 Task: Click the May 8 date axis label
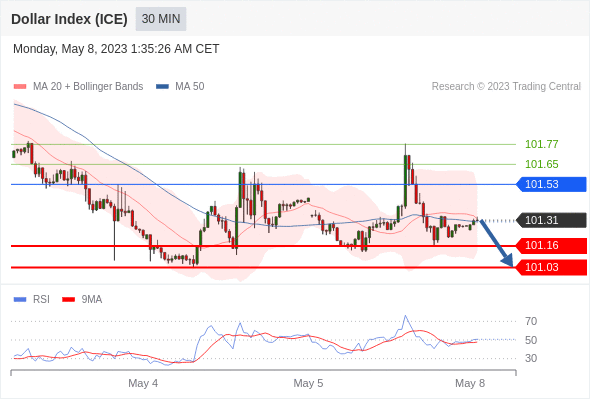pyautogui.click(x=470, y=383)
